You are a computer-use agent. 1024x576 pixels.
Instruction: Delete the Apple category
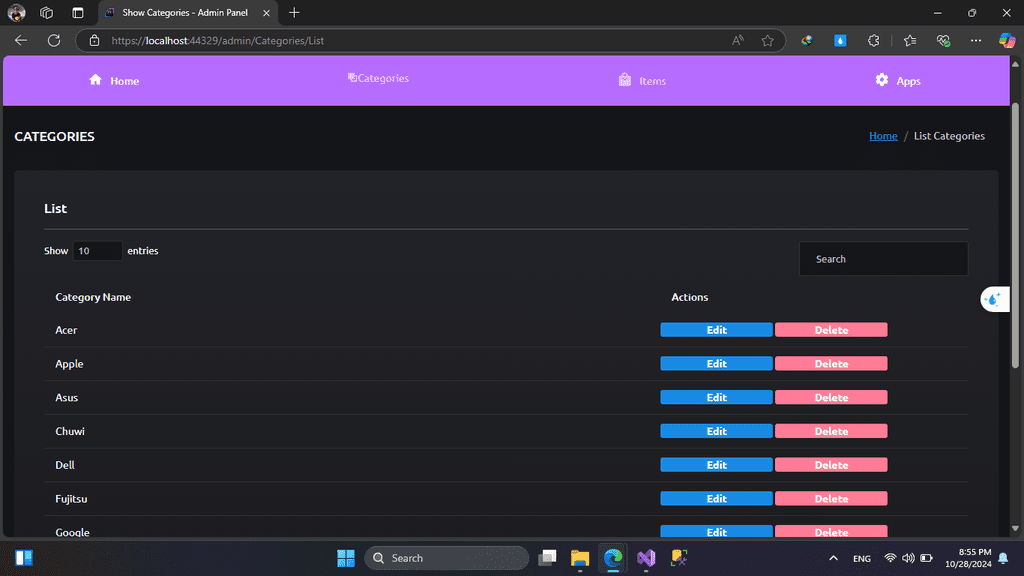[x=831, y=364]
